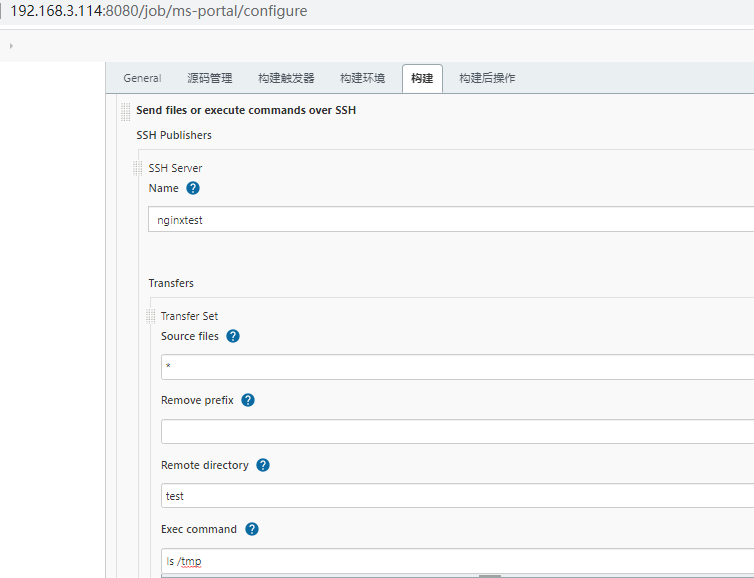Select the 构建 tab
Screen dimensions: 754x578
(422, 78)
